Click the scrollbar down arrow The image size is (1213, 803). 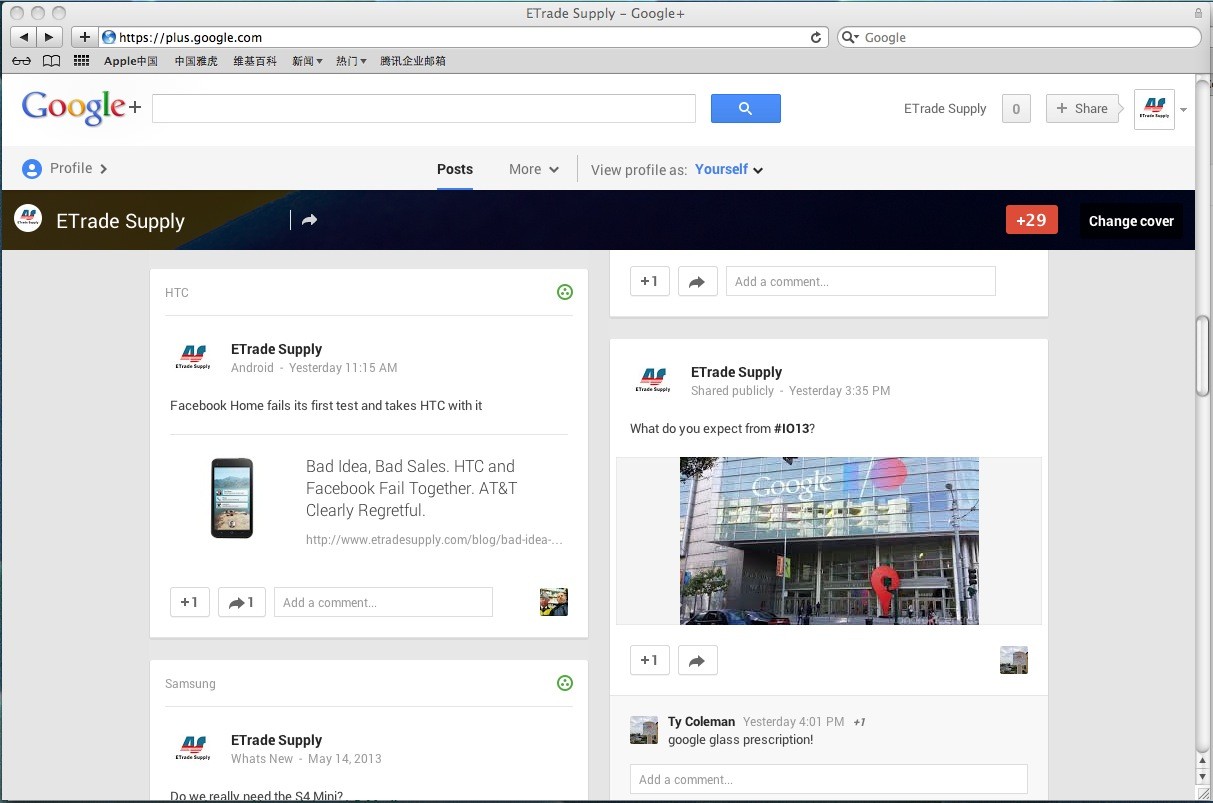(1204, 775)
